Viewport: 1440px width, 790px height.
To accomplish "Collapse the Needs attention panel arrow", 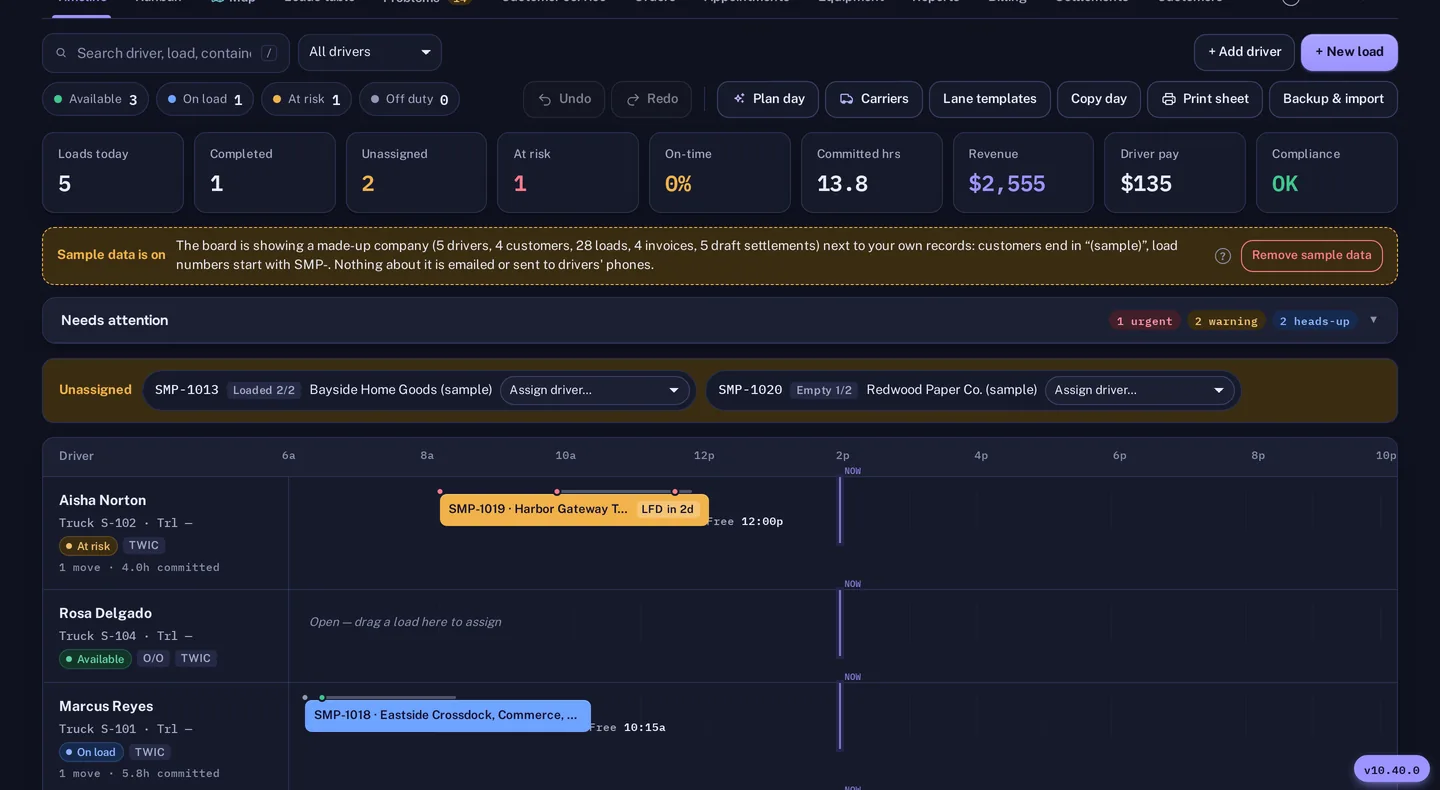I will (x=1373, y=320).
